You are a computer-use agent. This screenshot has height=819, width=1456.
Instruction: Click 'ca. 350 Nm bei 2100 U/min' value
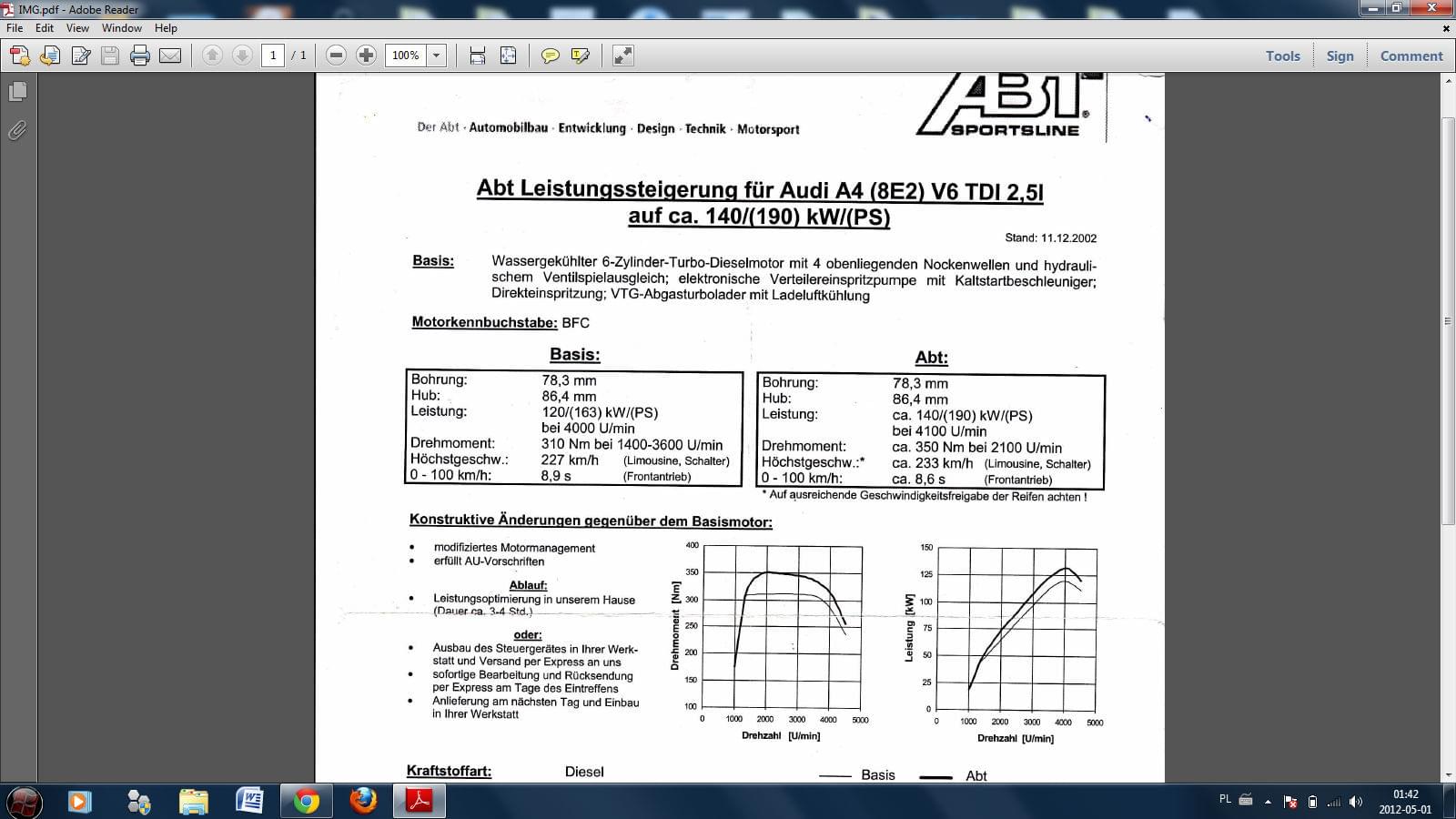[x=976, y=448]
